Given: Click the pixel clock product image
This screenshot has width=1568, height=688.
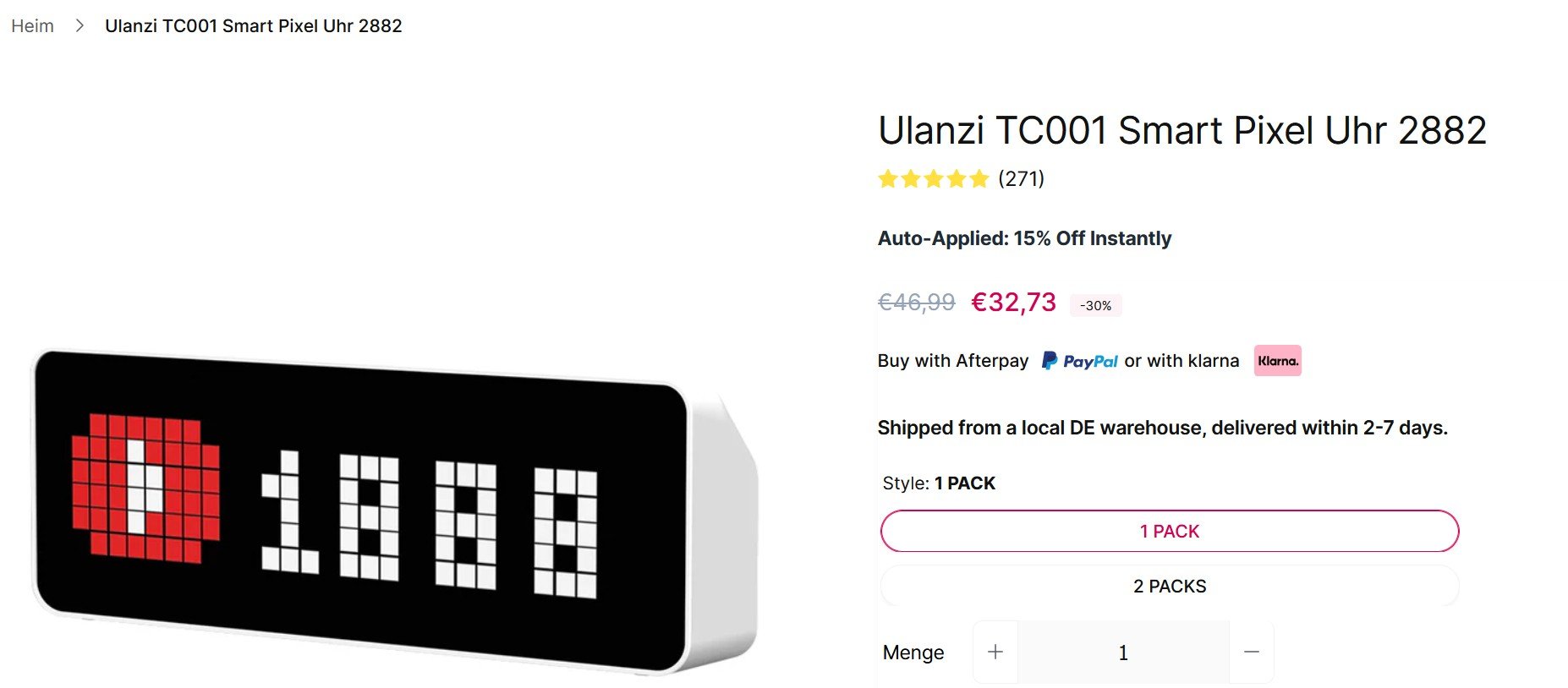Looking at the screenshot, I should (x=393, y=511).
